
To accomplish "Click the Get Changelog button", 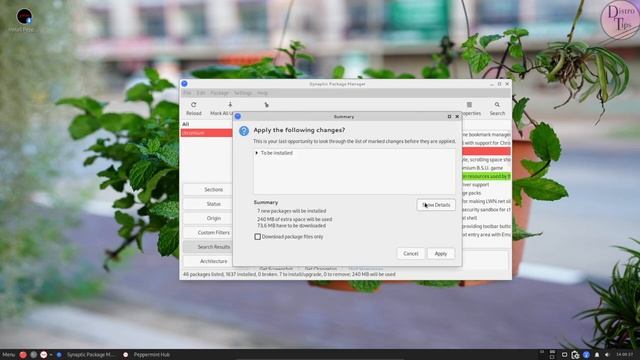I will [x=320, y=268].
